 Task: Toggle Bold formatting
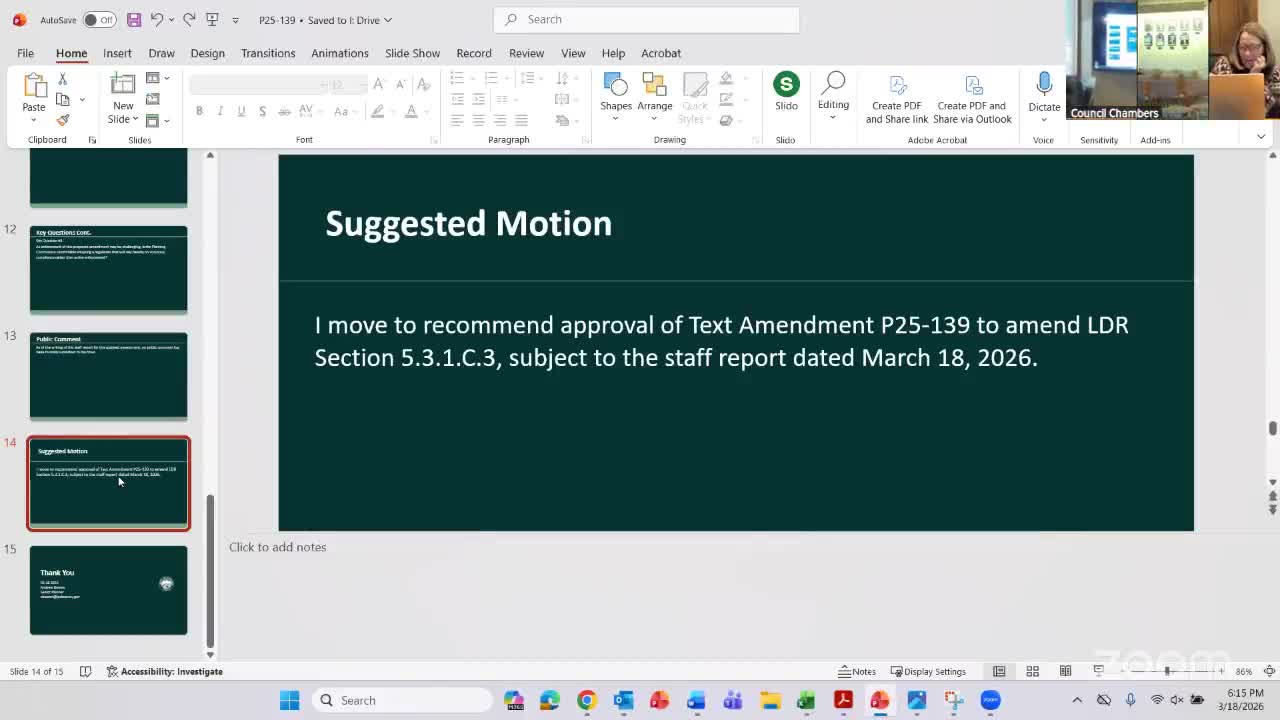pyautogui.click(x=199, y=111)
